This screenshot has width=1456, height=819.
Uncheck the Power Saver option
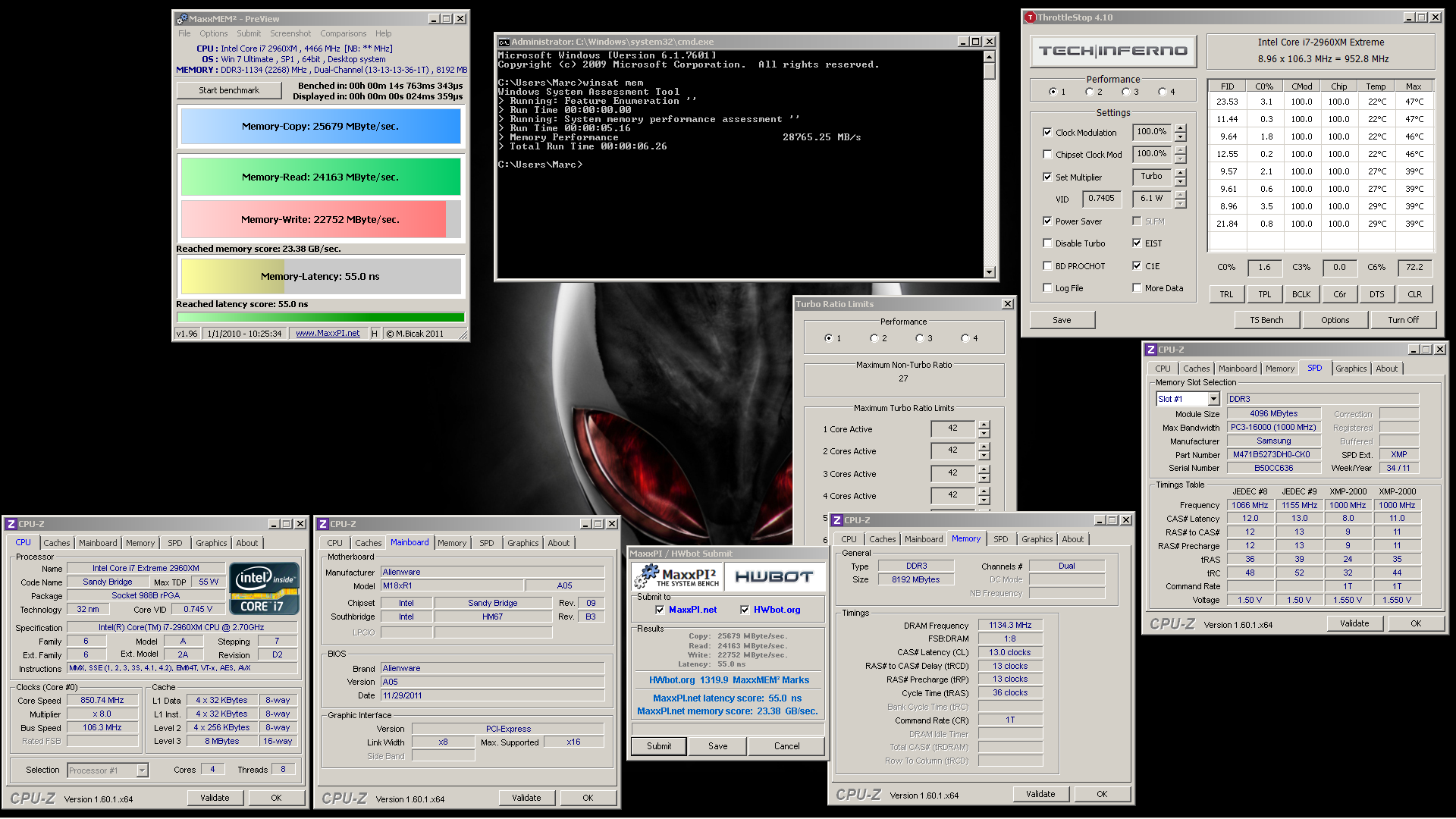coord(1047,221)
